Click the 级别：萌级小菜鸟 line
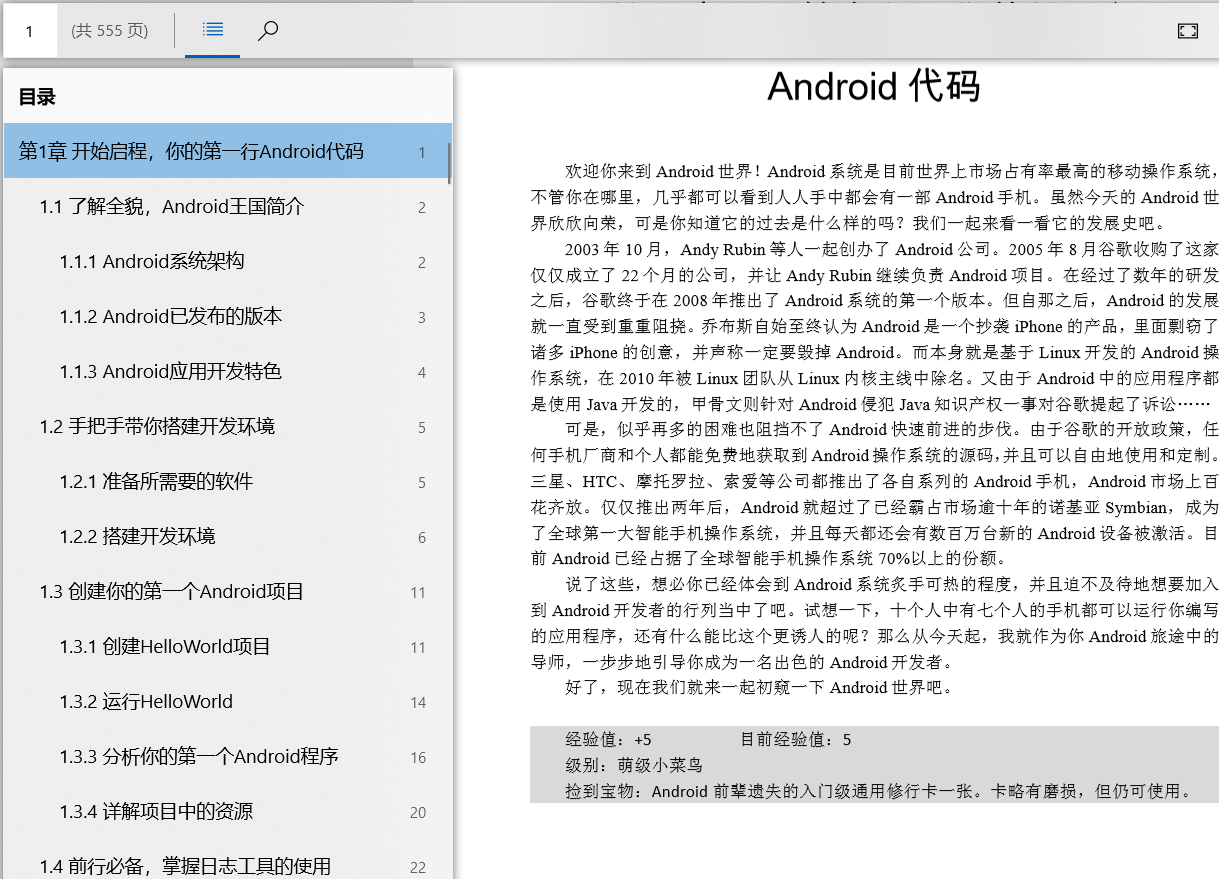 tap(634, 766)
